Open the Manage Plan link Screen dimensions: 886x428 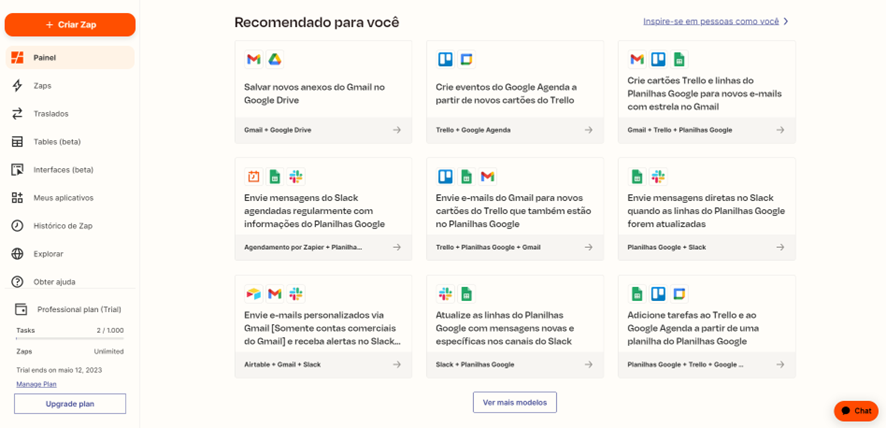click(x=36, y=384)
